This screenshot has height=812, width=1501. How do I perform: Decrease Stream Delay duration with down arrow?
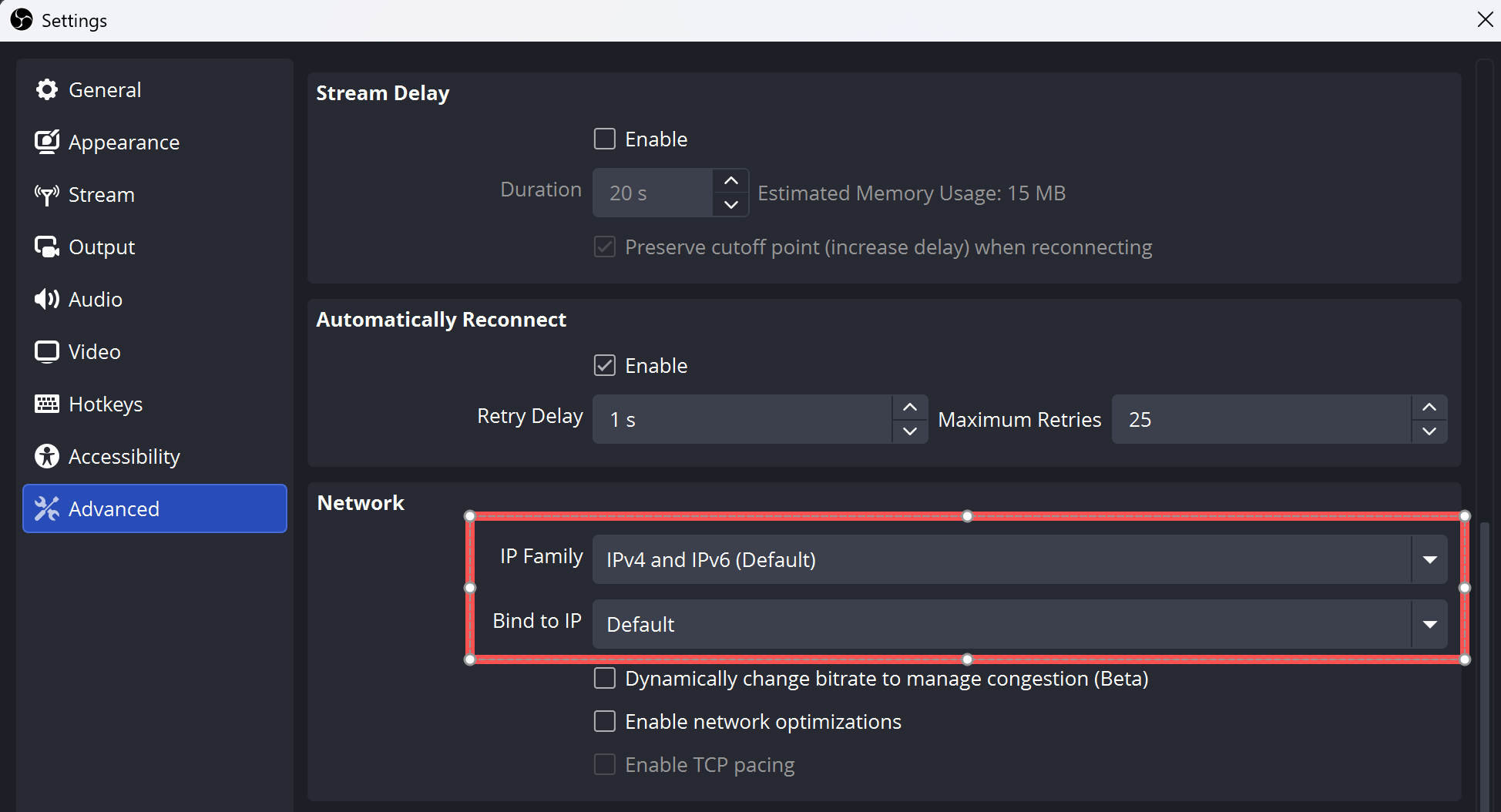[731, 204]
